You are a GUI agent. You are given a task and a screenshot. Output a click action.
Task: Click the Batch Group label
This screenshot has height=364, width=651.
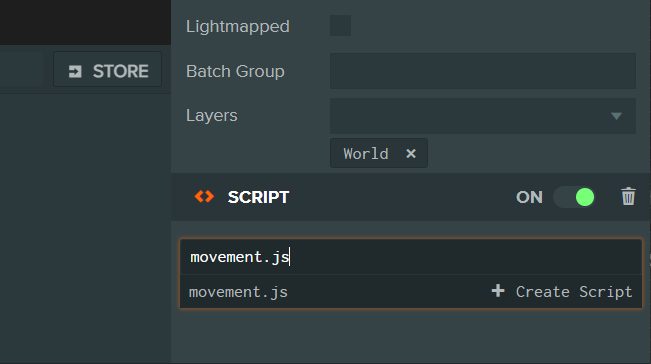point(235,71)
